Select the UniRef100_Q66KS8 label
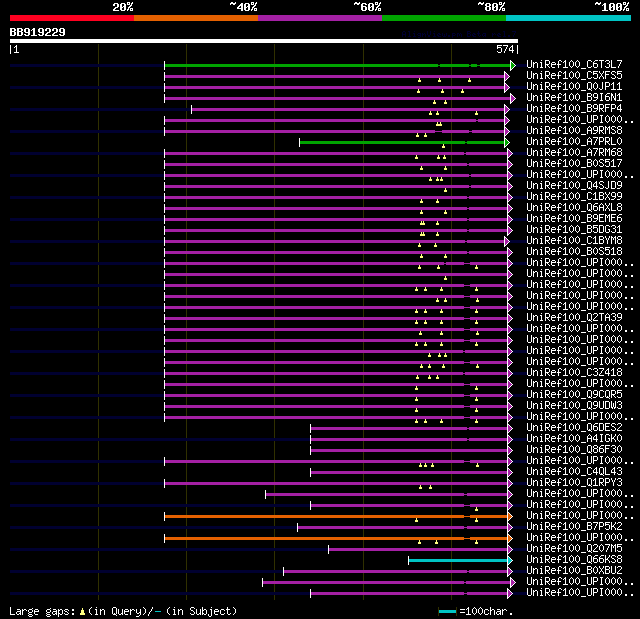 574,560
